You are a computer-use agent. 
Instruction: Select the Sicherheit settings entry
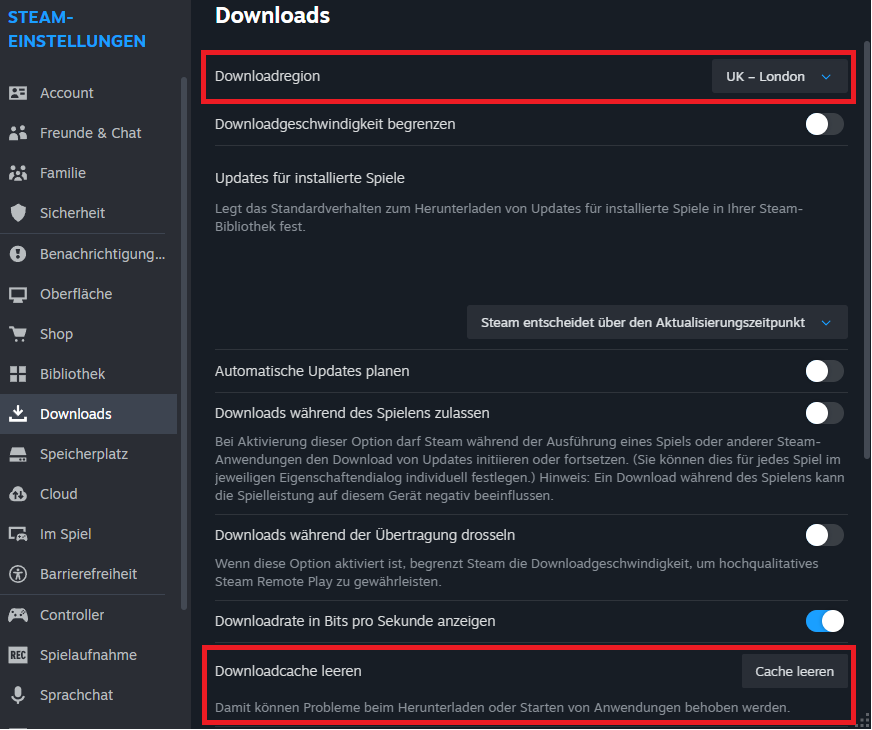88,213
